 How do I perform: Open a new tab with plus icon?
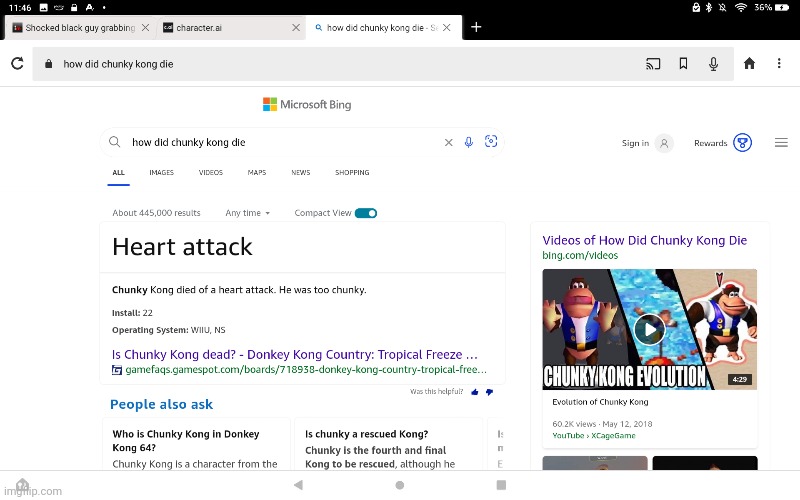click(x=476, y=27)
